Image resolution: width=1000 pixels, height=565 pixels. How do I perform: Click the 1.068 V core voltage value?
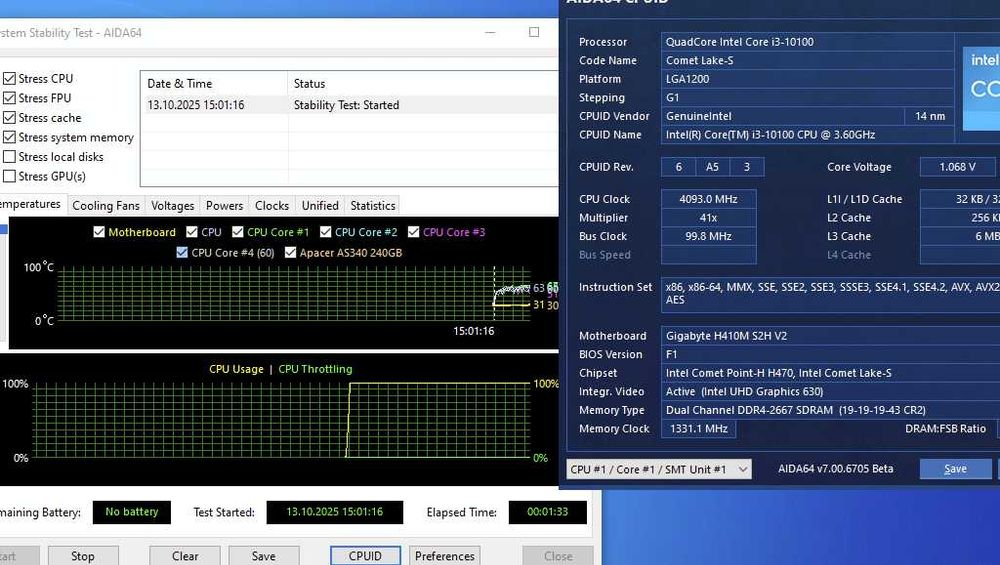(x=957, y=167)
